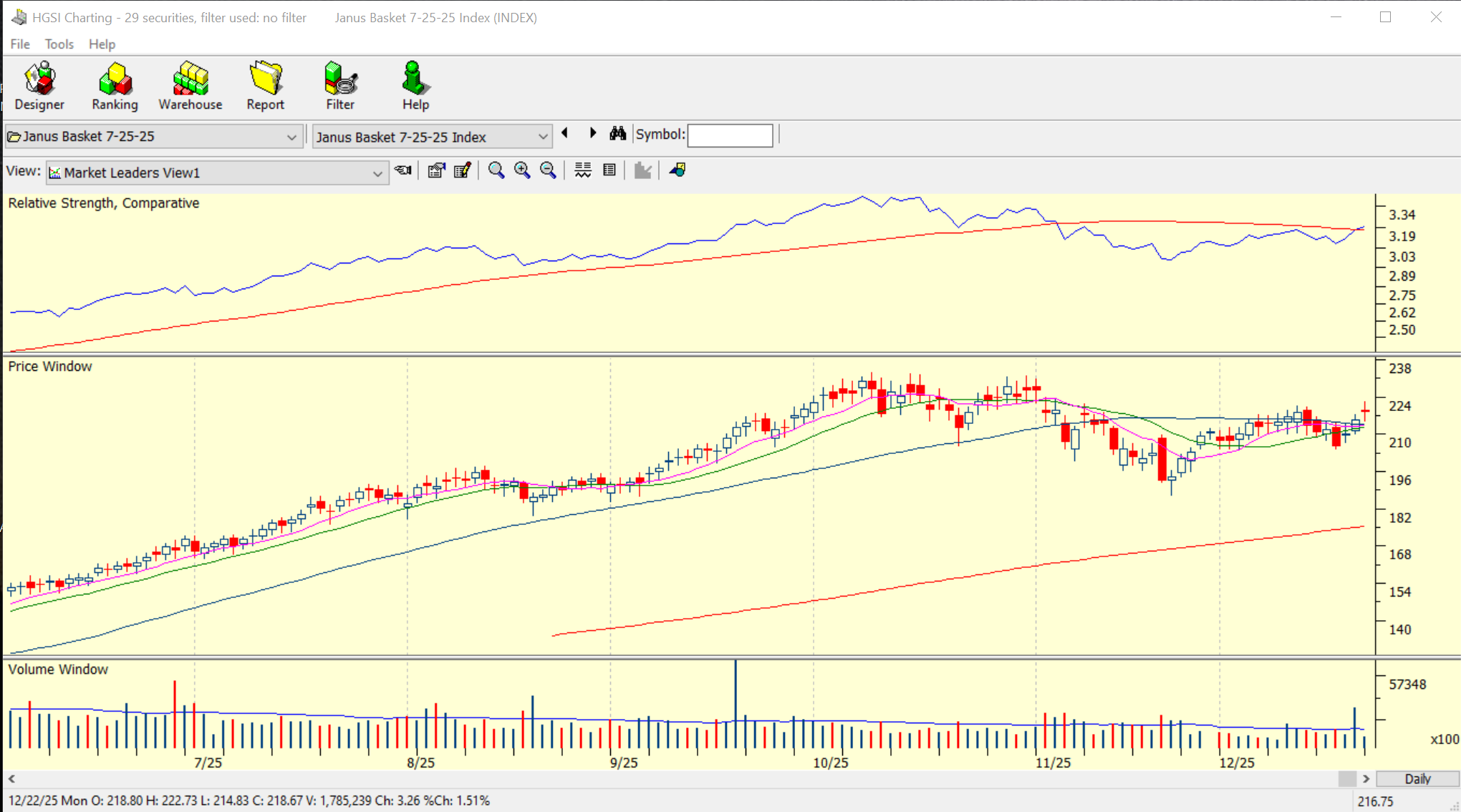Click the binoculars search icon

click(617, 134)
